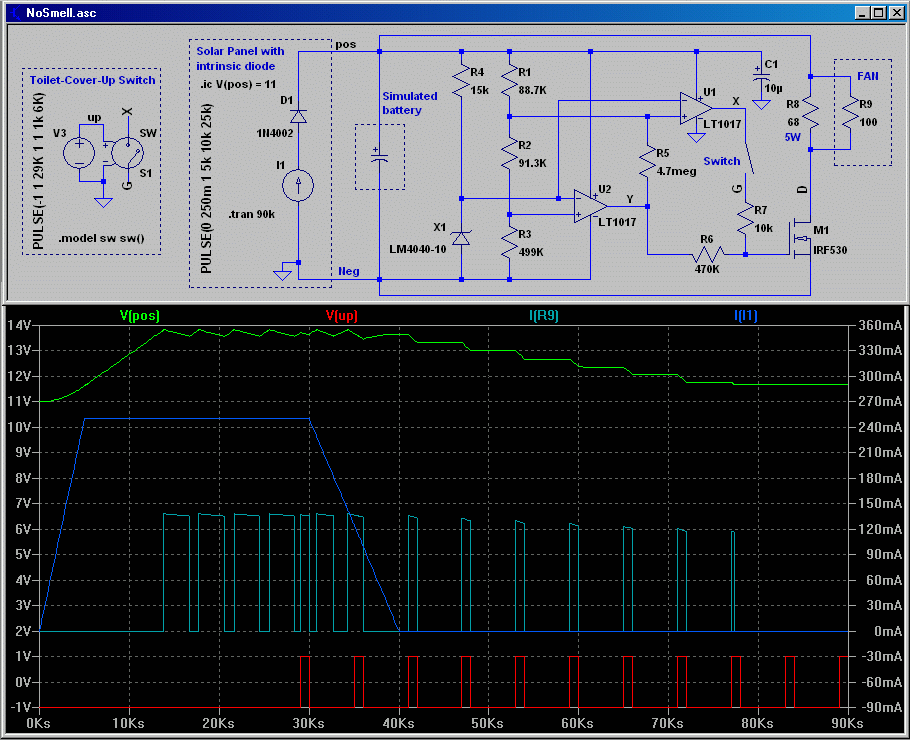Click the IRF530 part label
The width and height of the screenshot is (910, 740).
(830, 250)
